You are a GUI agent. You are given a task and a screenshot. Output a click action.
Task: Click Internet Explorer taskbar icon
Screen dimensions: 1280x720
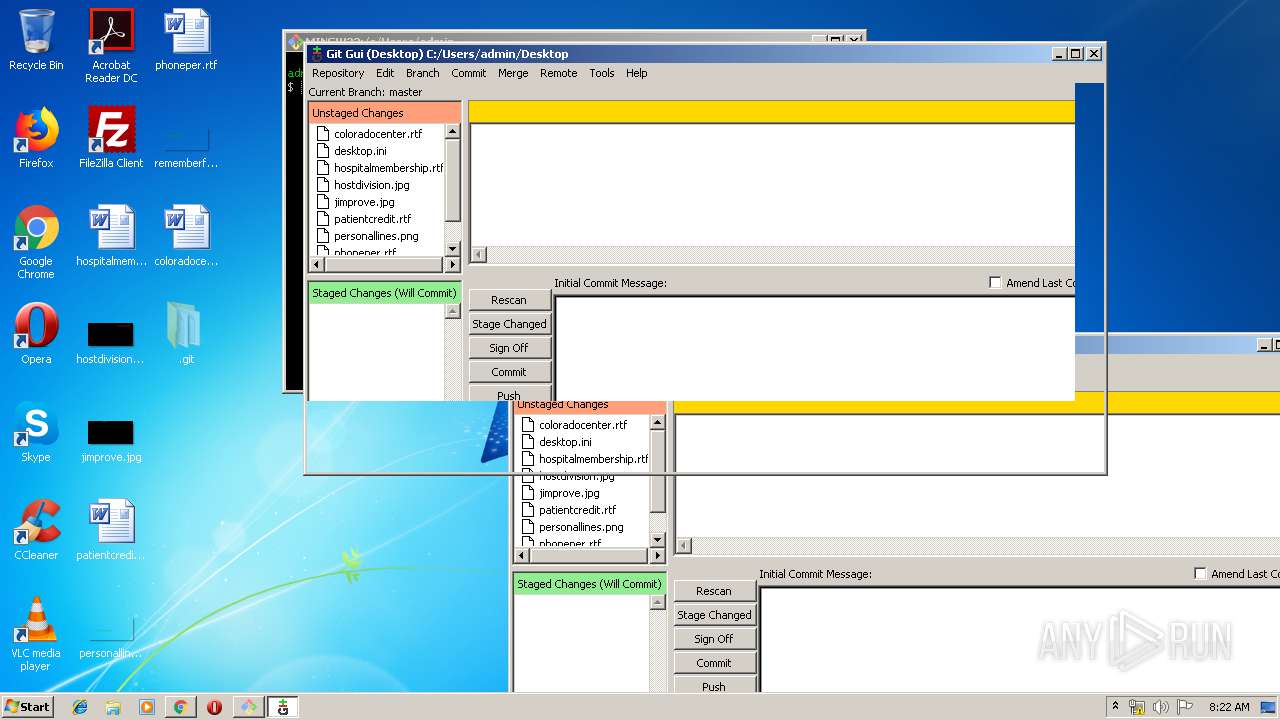[80, 707]
